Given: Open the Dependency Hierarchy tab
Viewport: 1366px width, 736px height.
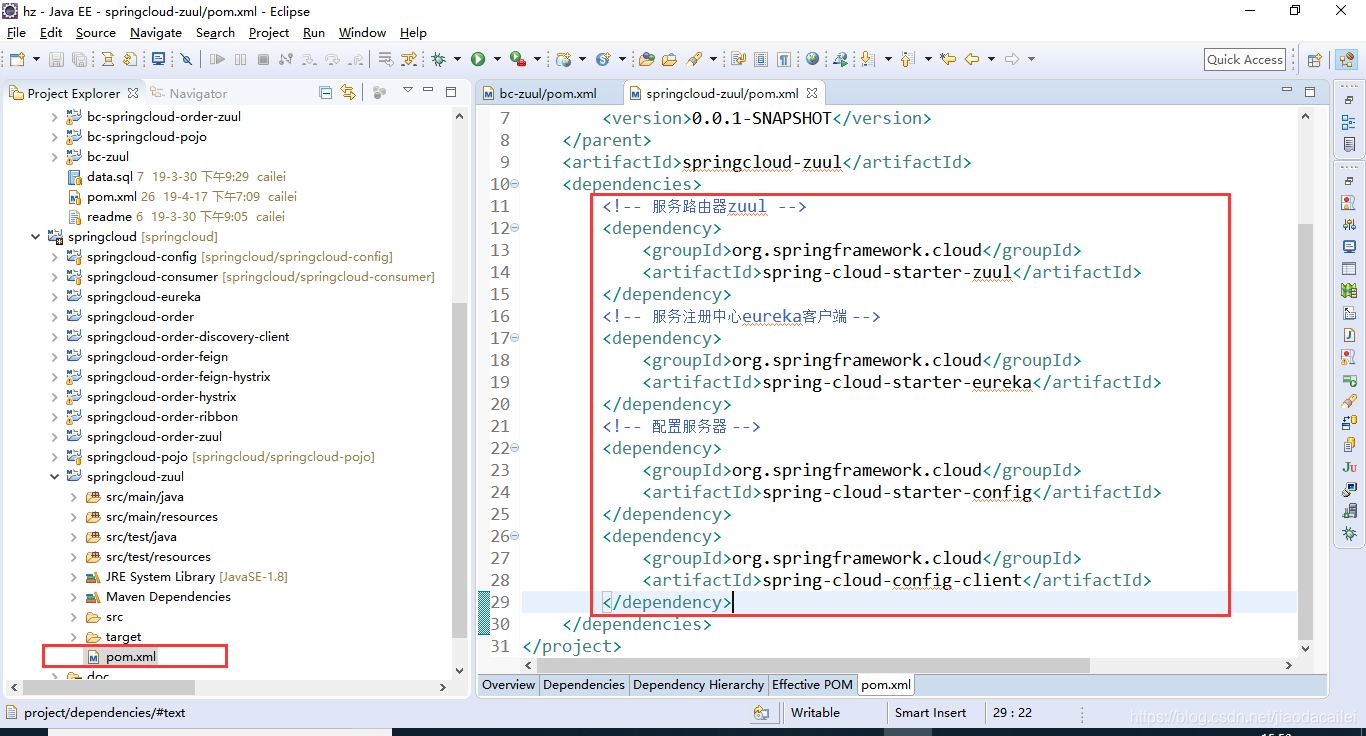Looking at the screenshot, I should pos(698,685).
